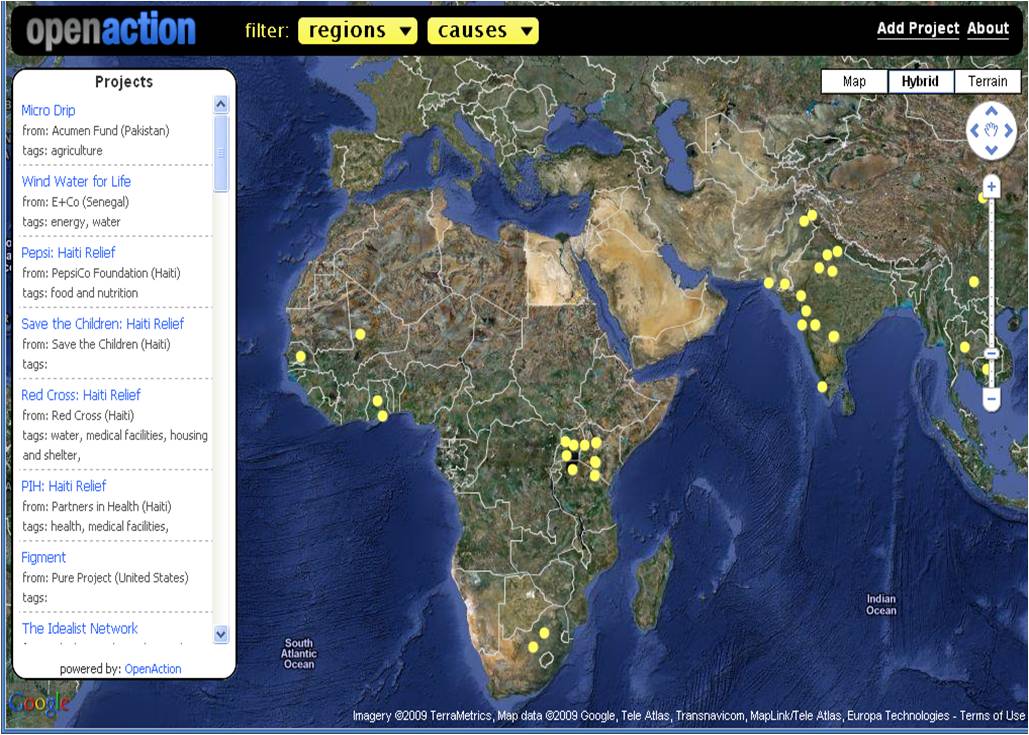This screenshot has width=1029, height=735.
Task: Click the Indian Ocean map label
Action: [x=881, y=604]
